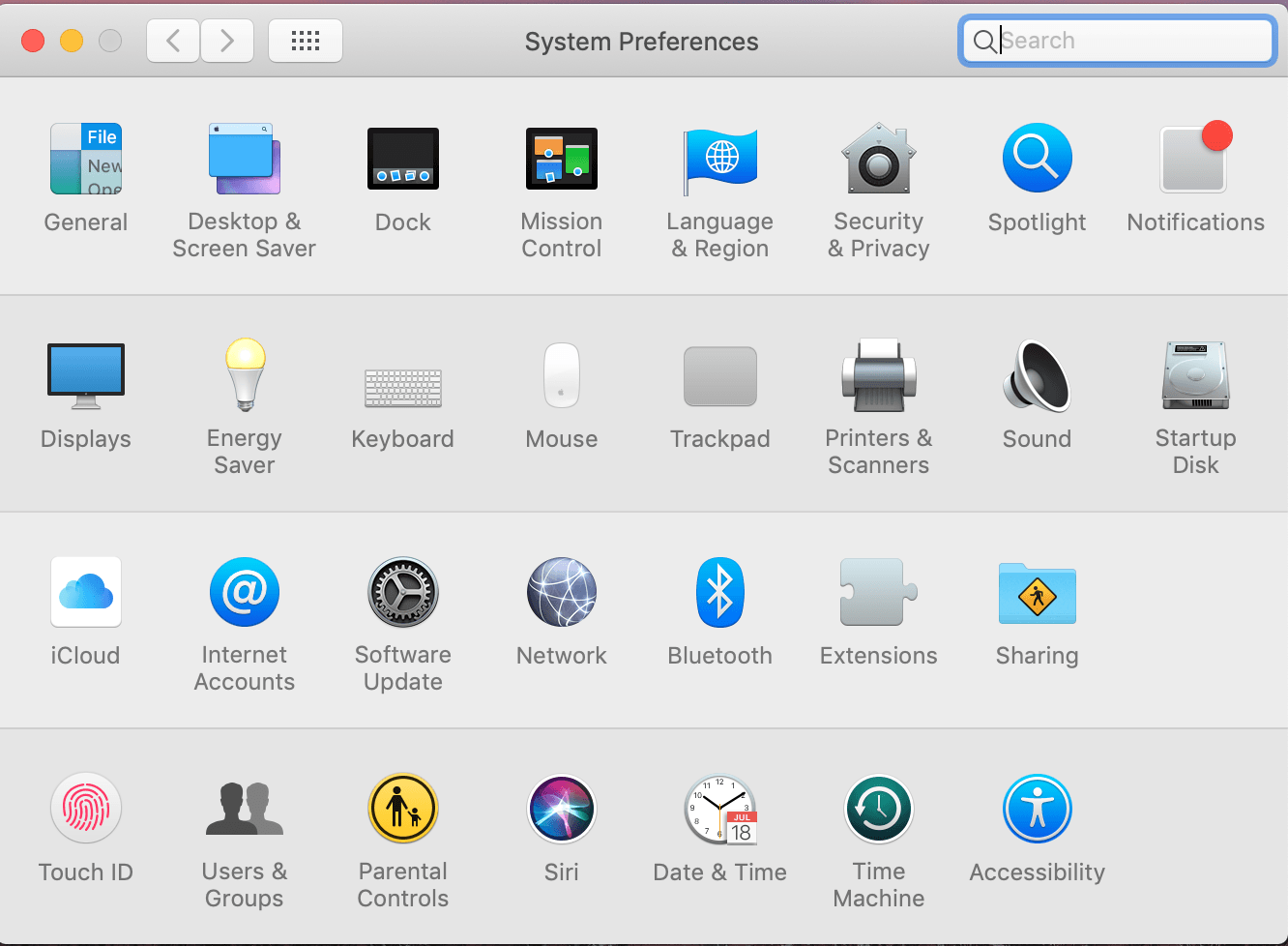Open Internet Accounts pane

[x=245, y=592]
